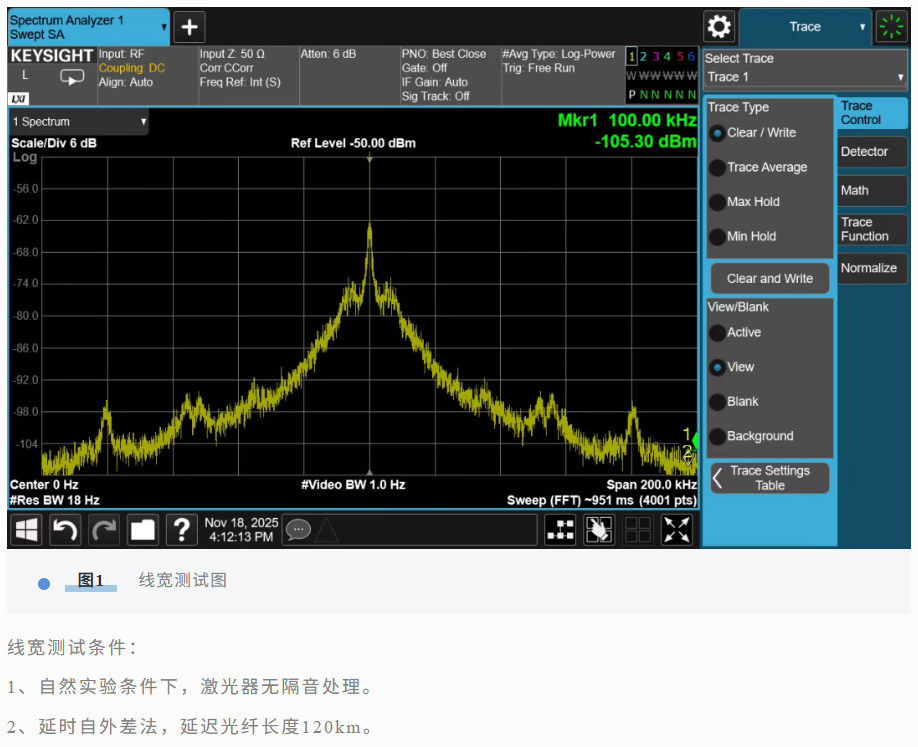Open the file folder icon
918x747 pixels.
tap(143, 530)
